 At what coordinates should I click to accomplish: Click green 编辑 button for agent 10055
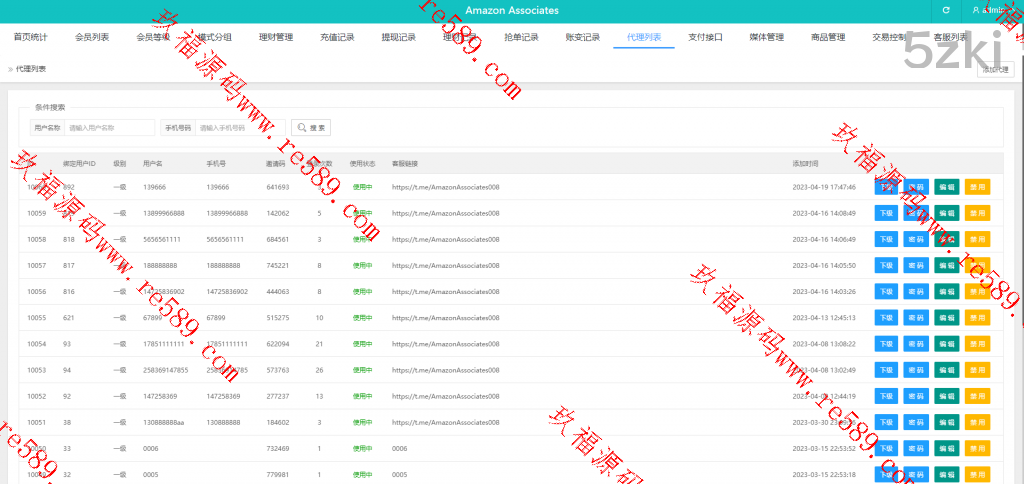[x=947, y=317]
